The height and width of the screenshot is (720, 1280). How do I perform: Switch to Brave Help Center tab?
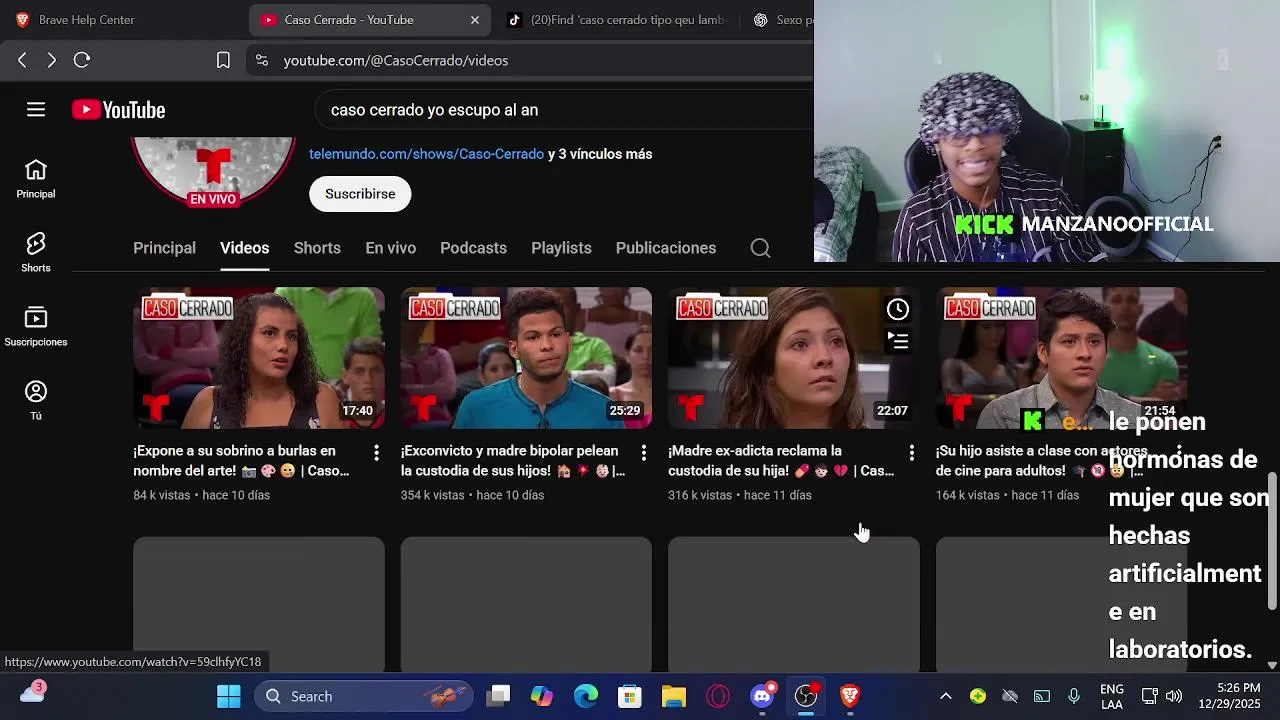(x=85, y=20)
